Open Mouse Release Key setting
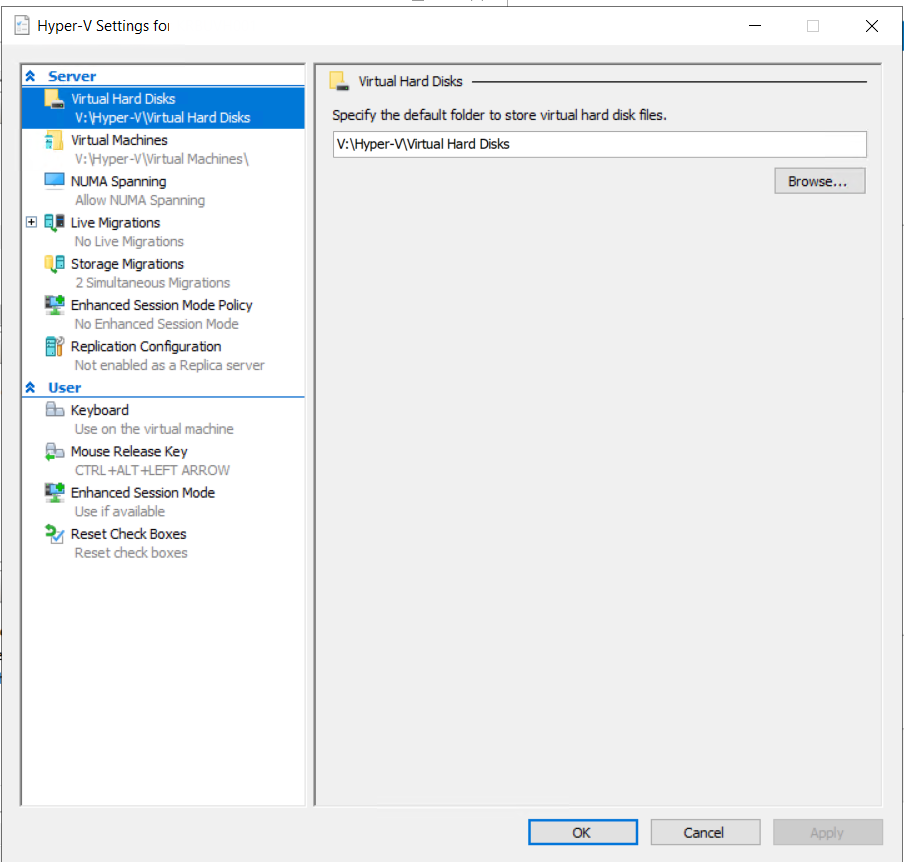 point(163,460)
